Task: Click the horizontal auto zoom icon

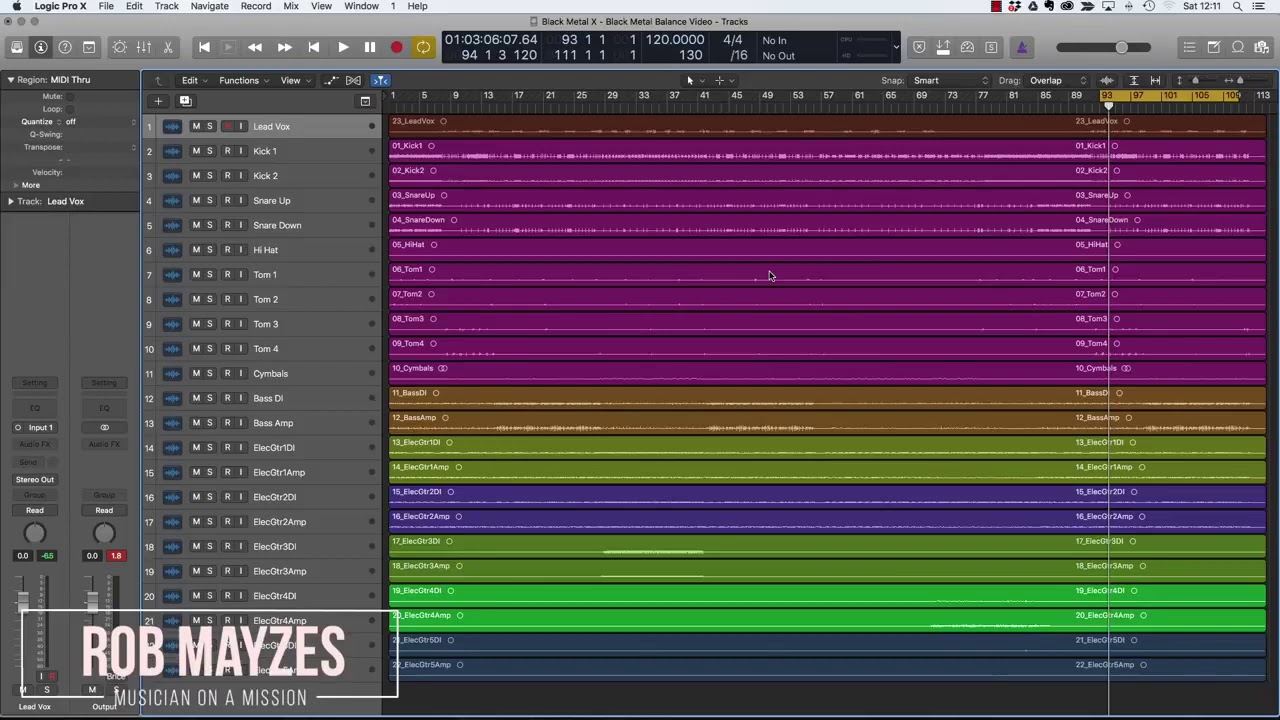Action: tap(1155, 80)
